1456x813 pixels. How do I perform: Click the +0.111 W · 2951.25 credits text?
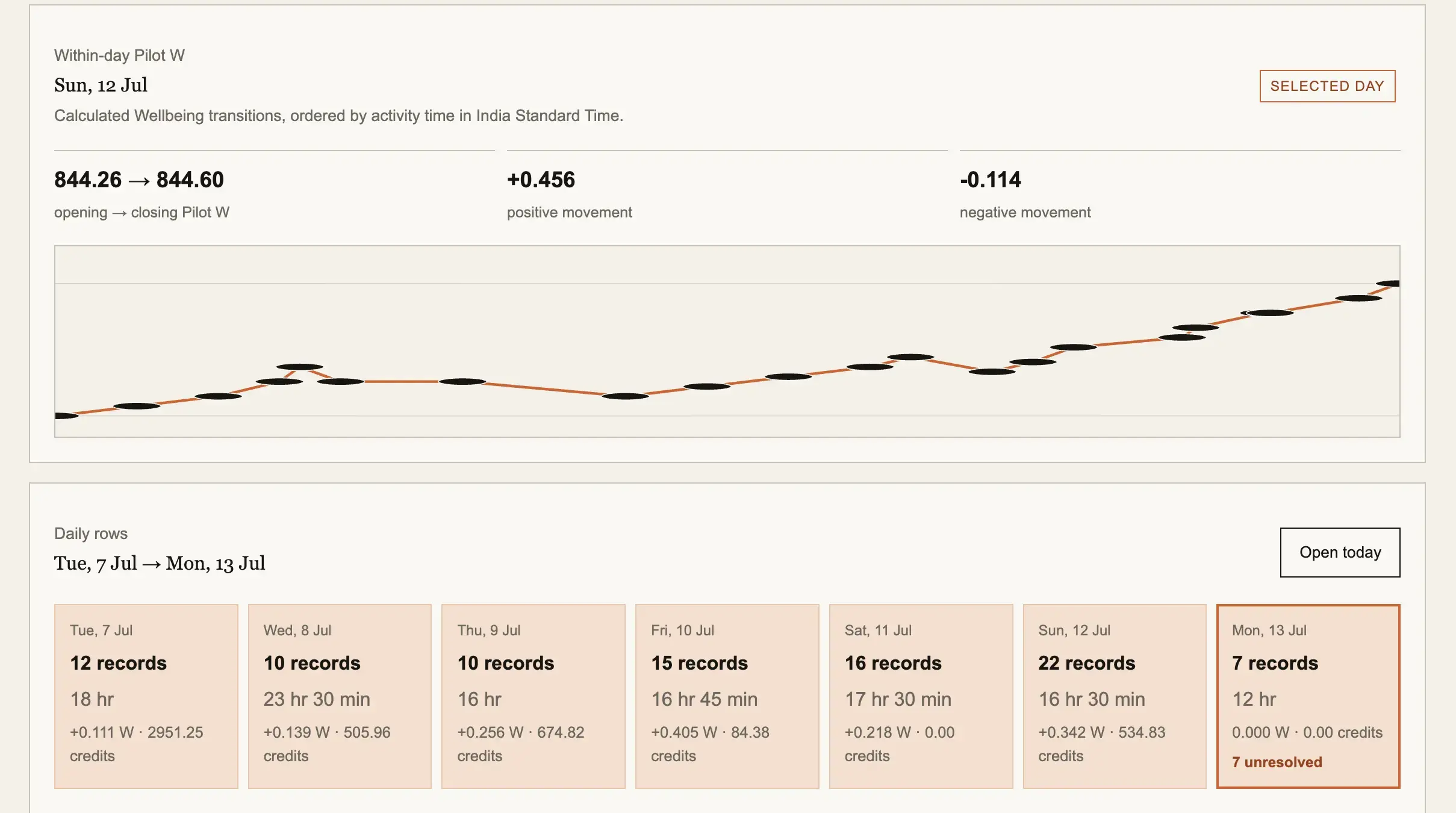(x=137, y=744)
